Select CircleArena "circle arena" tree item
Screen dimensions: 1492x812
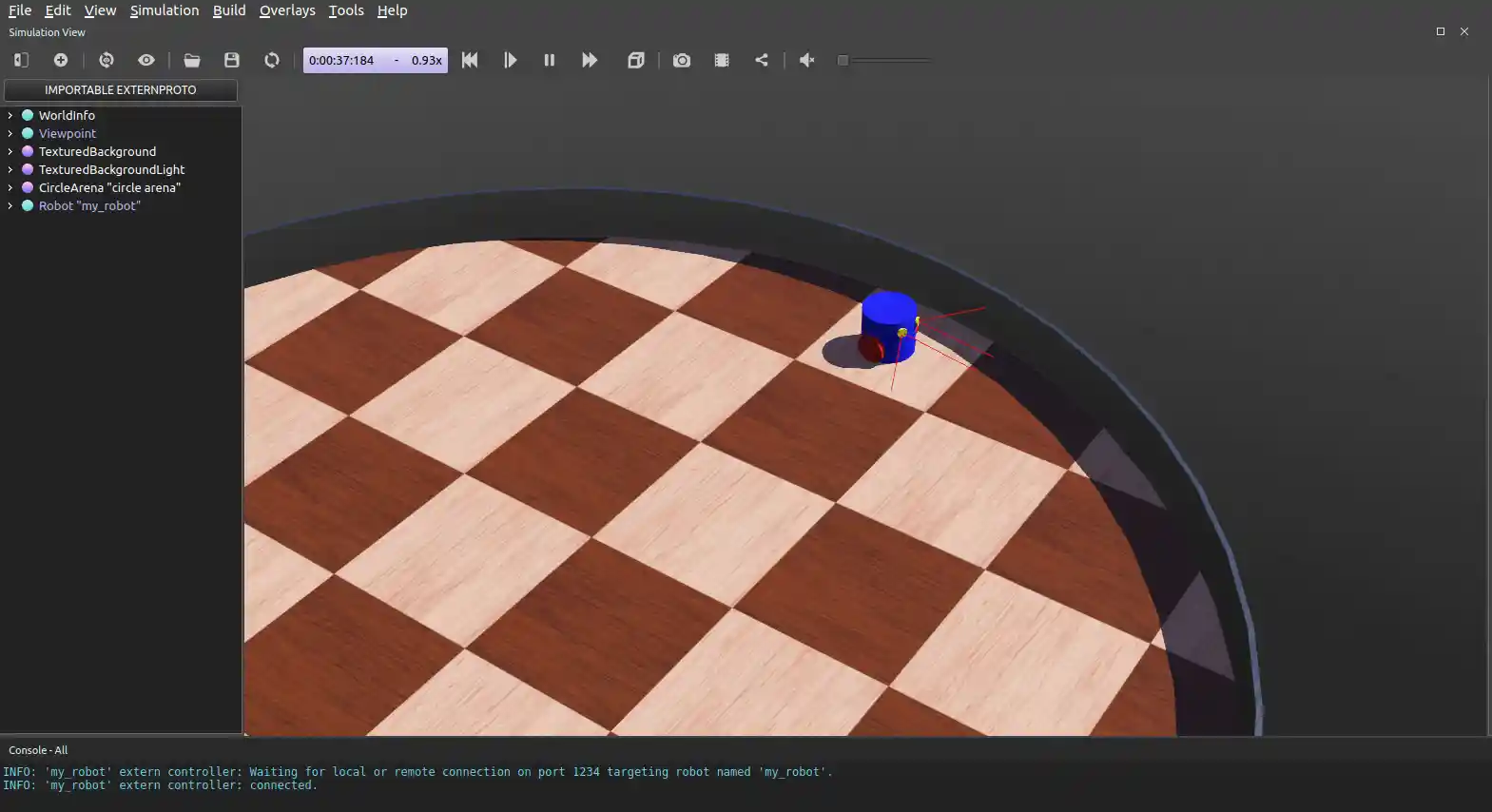(x=109, y=187)
